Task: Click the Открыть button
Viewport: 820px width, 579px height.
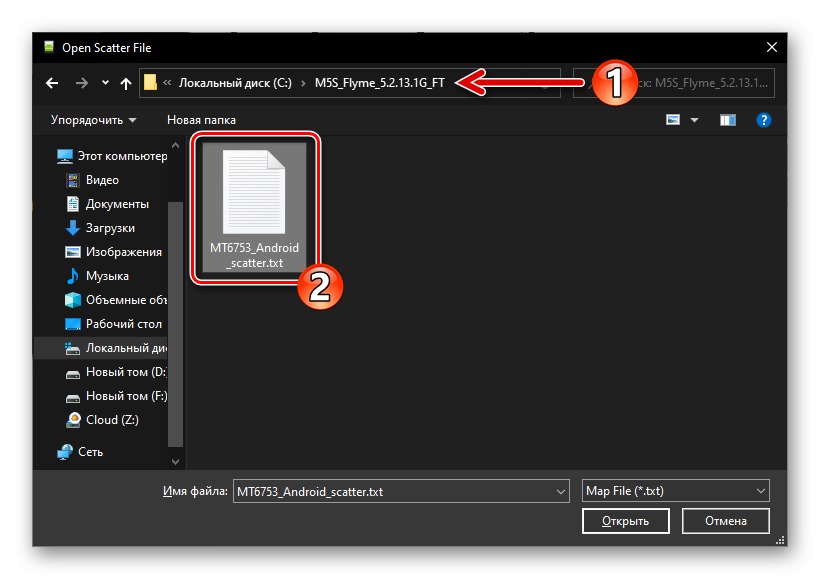Action: tap(625, 521)
